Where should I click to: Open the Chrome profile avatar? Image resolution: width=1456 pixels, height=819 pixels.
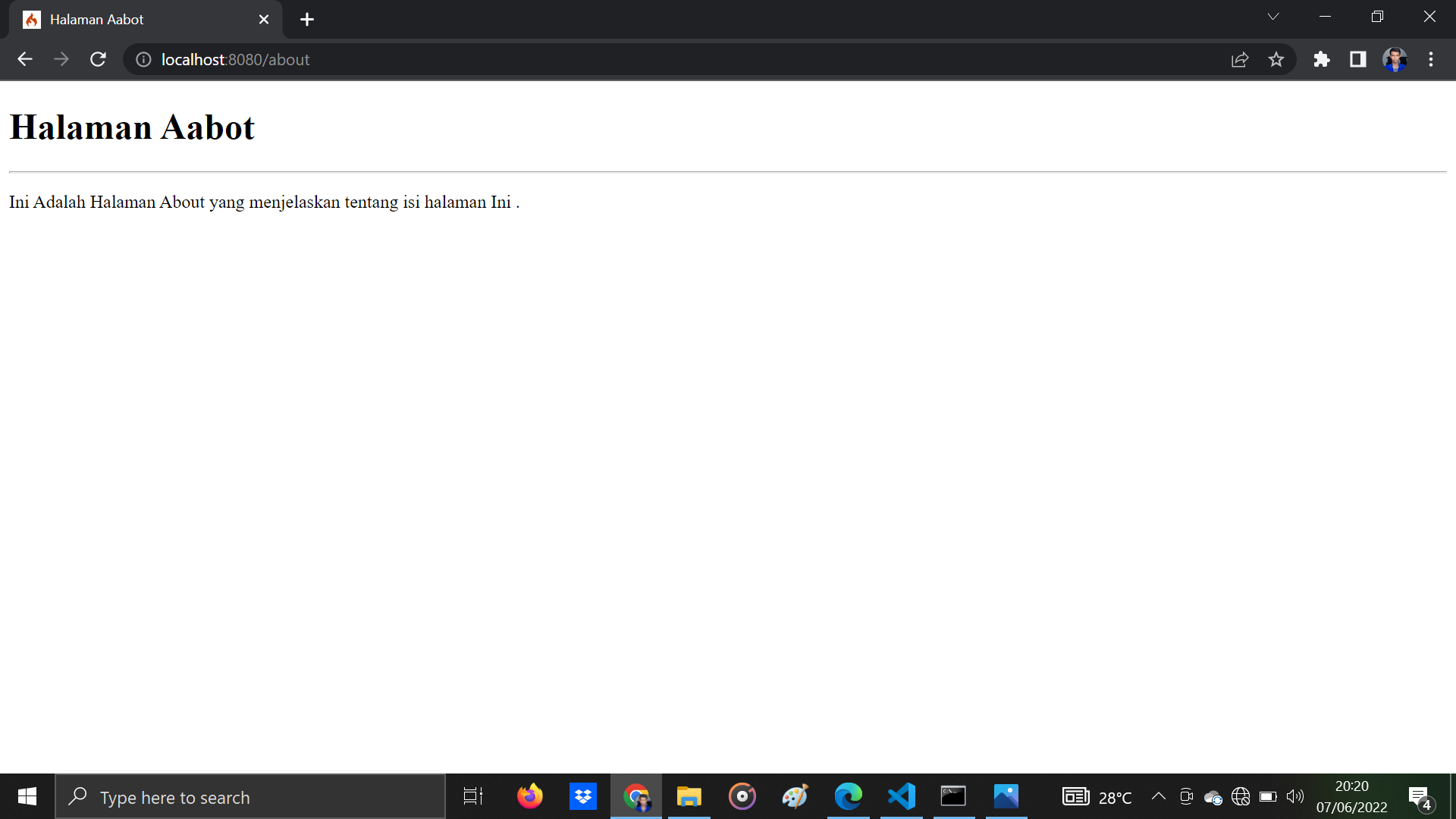click(1395, 59)
